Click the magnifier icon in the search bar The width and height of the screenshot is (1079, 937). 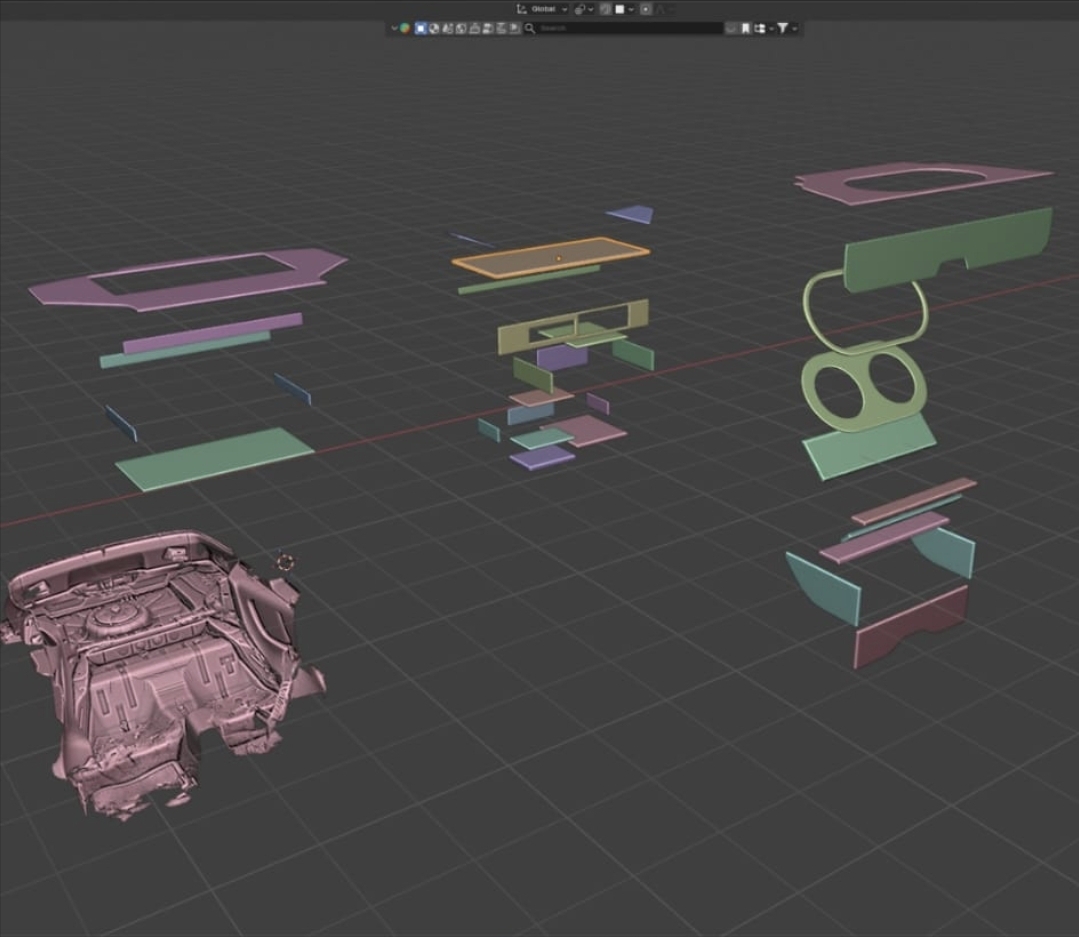(x=530, y=28)
